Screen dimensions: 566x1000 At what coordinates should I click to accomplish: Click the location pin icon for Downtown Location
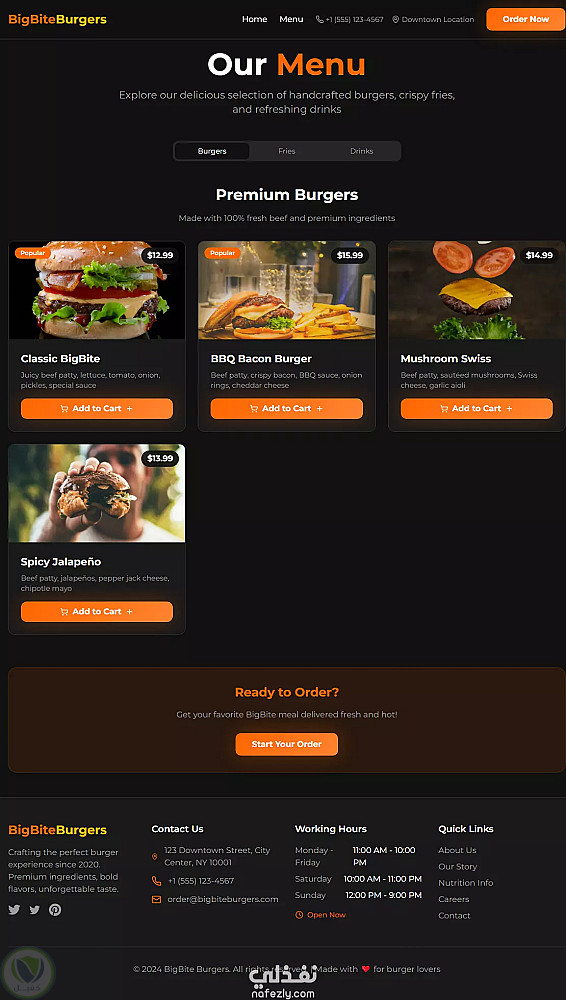coord(396,20)
